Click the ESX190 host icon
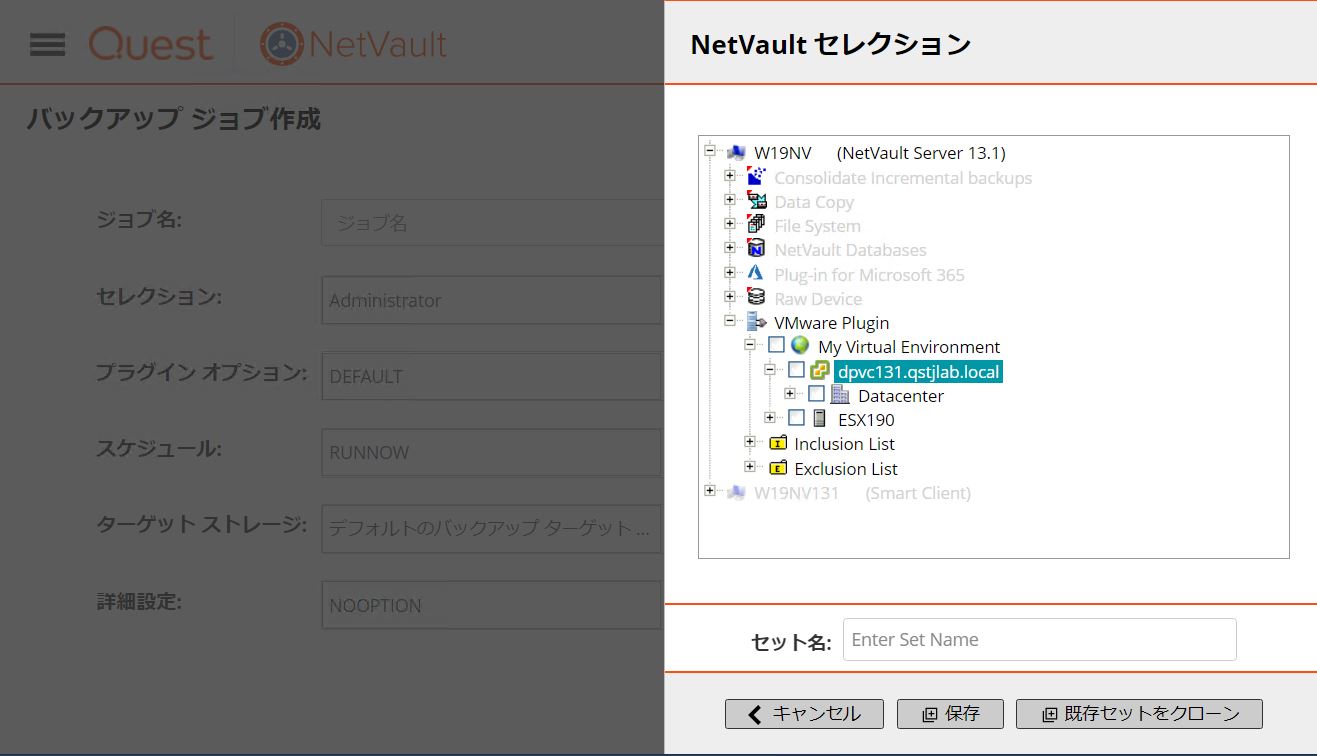Image resolution: width=1317 pixels, height=756 pixels. (820, 419)
